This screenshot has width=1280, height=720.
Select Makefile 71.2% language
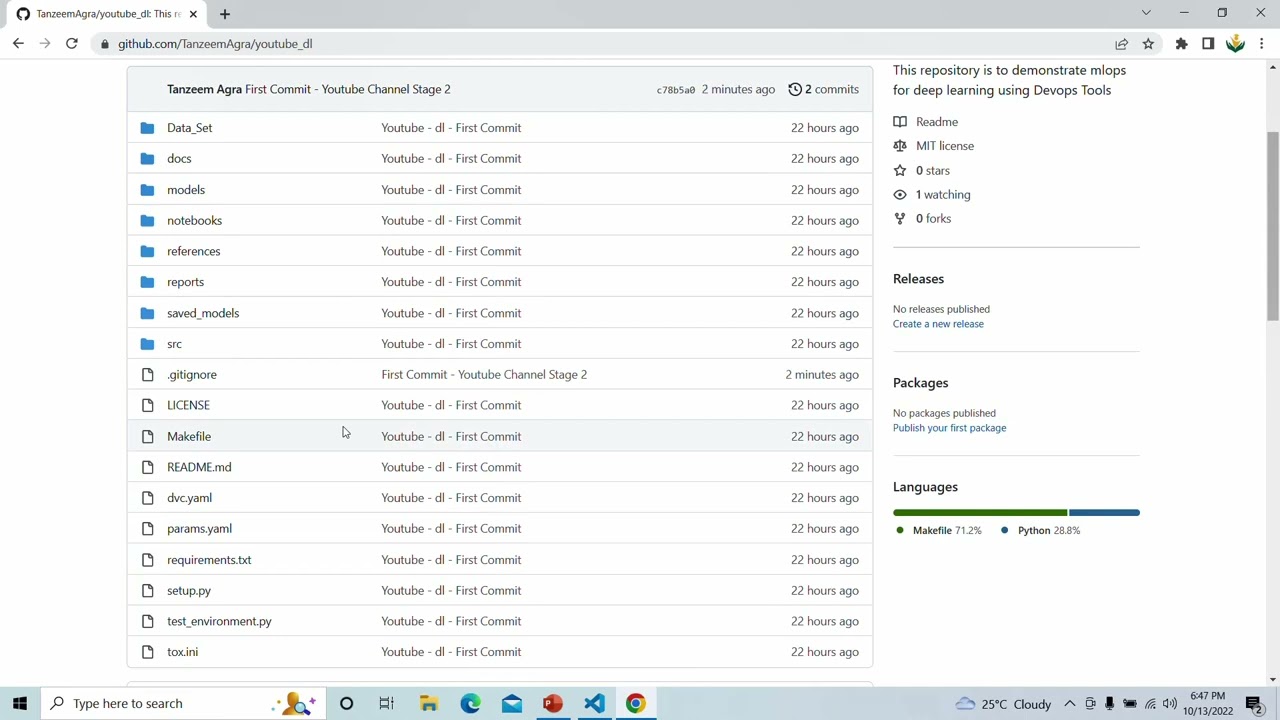pyautogui.click(x=939, y=531)
